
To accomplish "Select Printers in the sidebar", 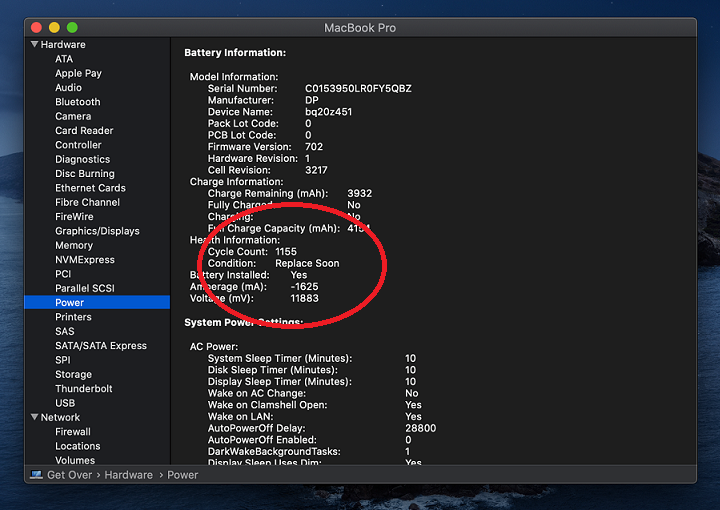I will 73,317.
